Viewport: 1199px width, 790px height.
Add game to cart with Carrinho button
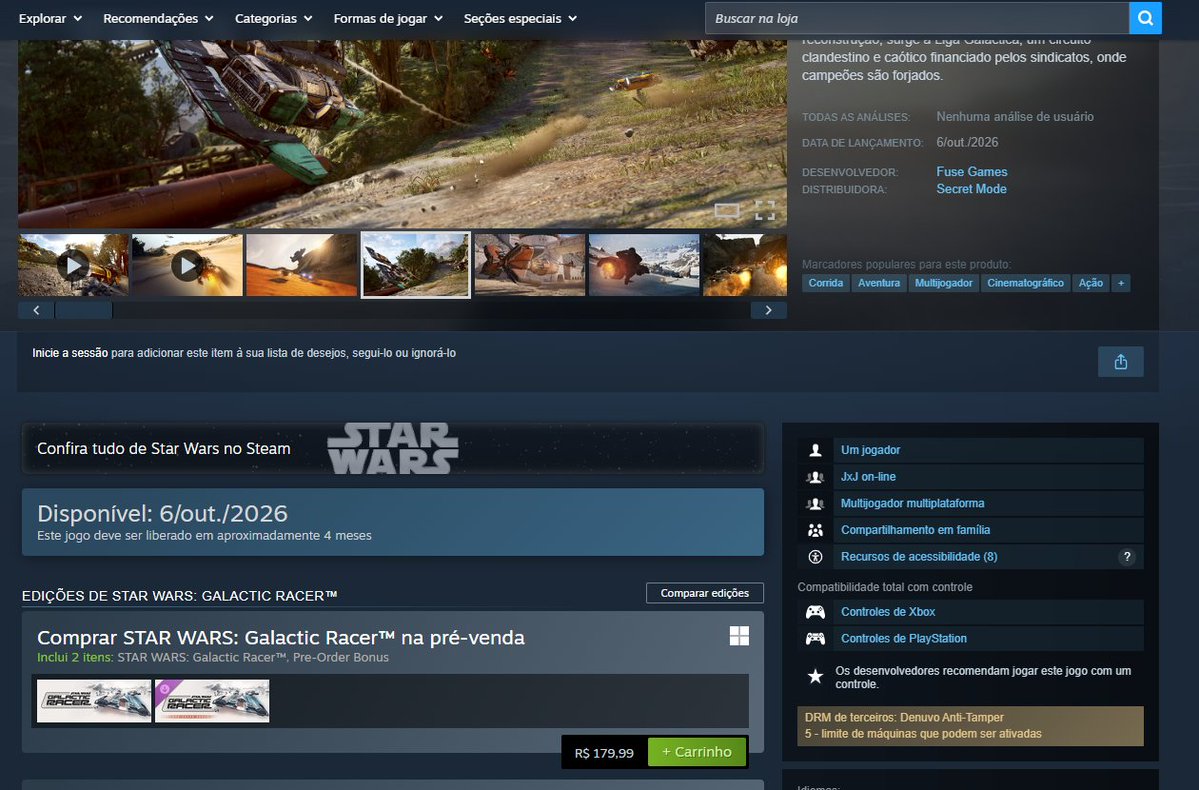(697, 753)
